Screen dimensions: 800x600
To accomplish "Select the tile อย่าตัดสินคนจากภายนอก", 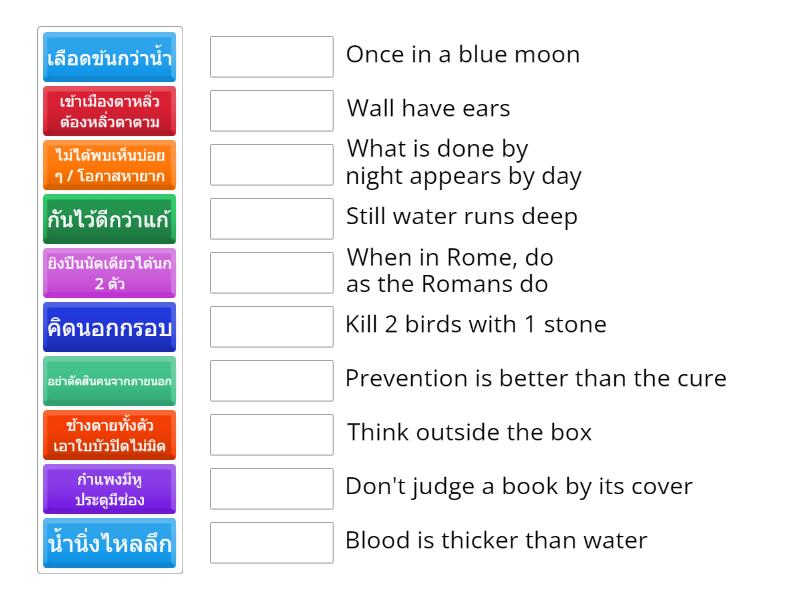I will (x=110, y=380).
